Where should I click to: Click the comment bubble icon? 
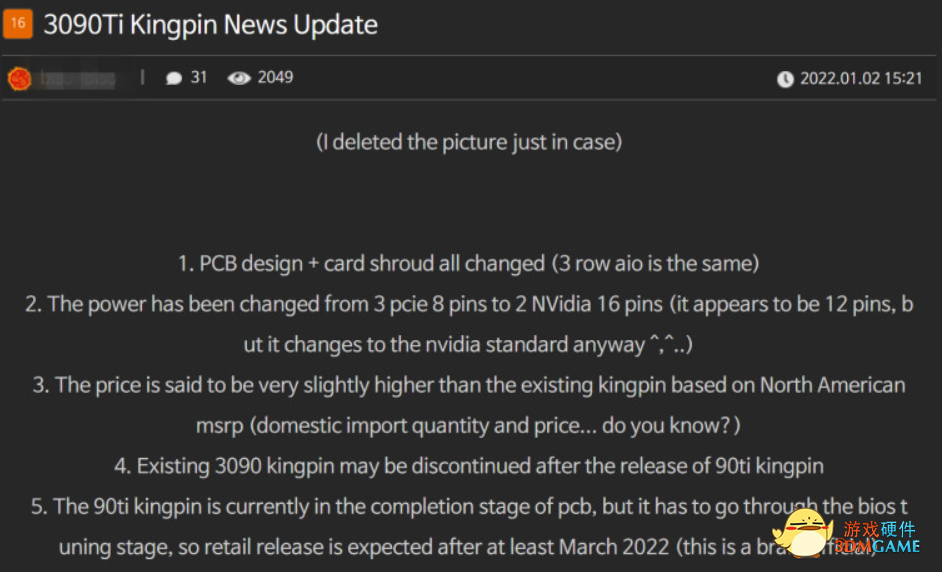pyautogui.click(x=174, y=78)
